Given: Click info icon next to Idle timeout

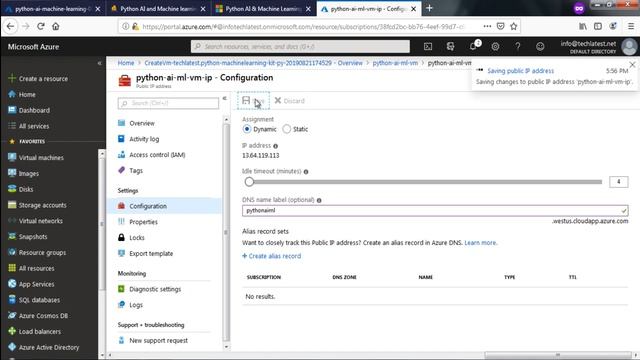Looking at the screenshot, I should point(306,172).
